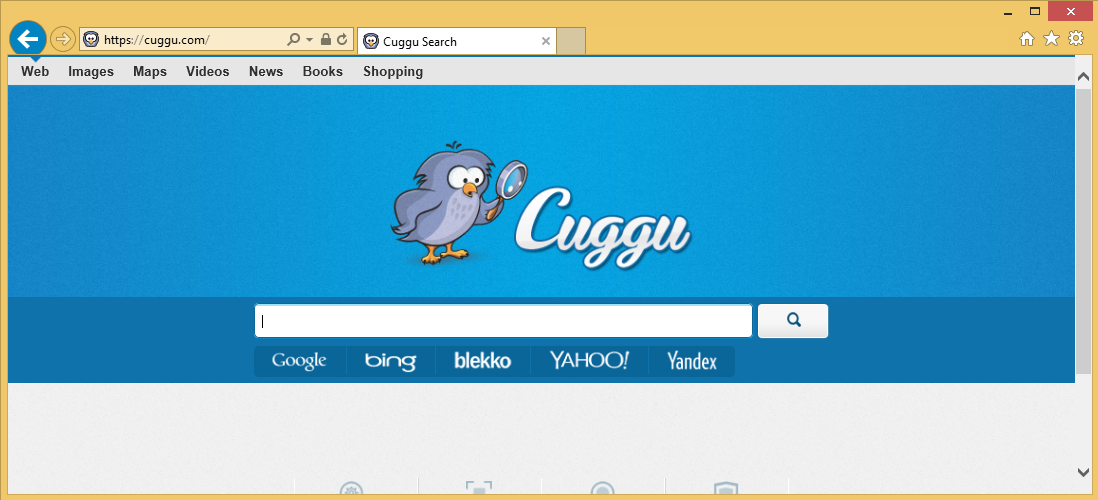Open browser tools gear icon
Screen dimensions: 1098x500
[1076, 39]
